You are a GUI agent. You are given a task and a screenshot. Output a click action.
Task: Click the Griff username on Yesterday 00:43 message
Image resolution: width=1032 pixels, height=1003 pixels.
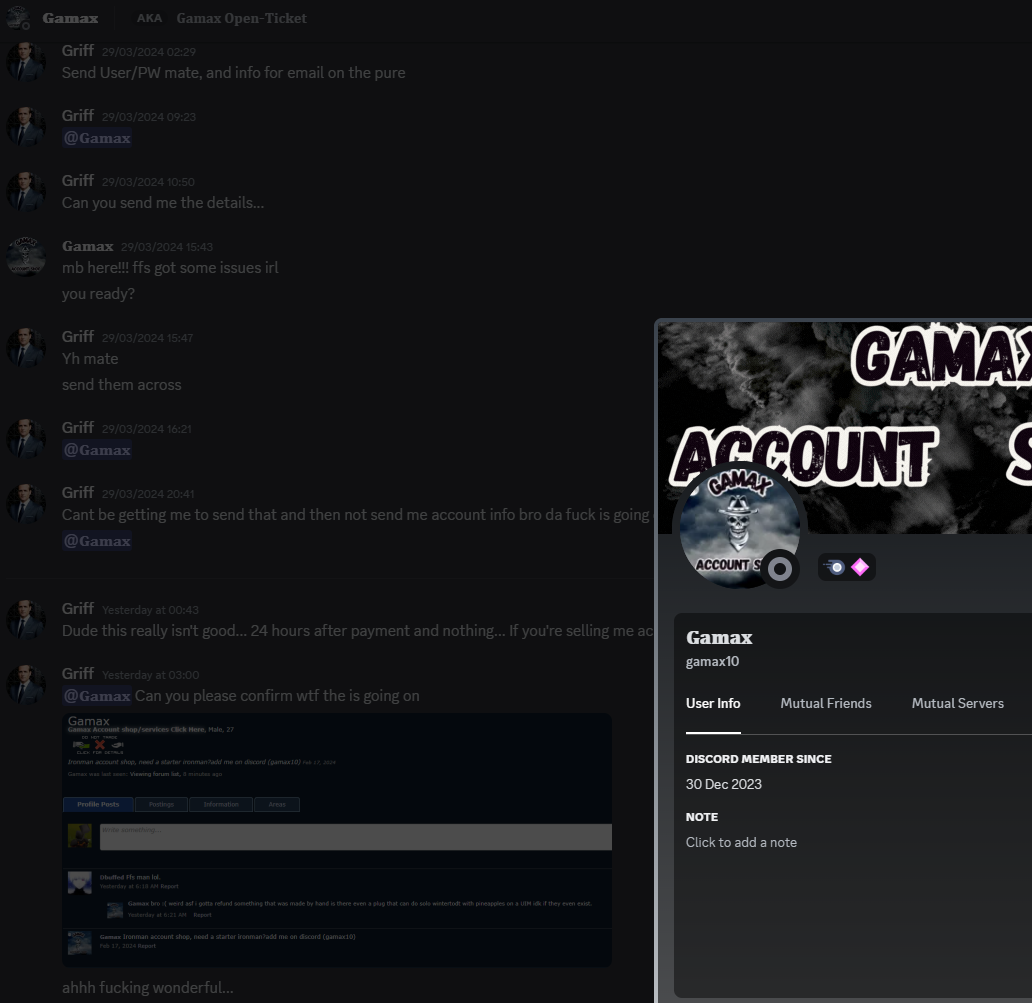tap(78, 608)
